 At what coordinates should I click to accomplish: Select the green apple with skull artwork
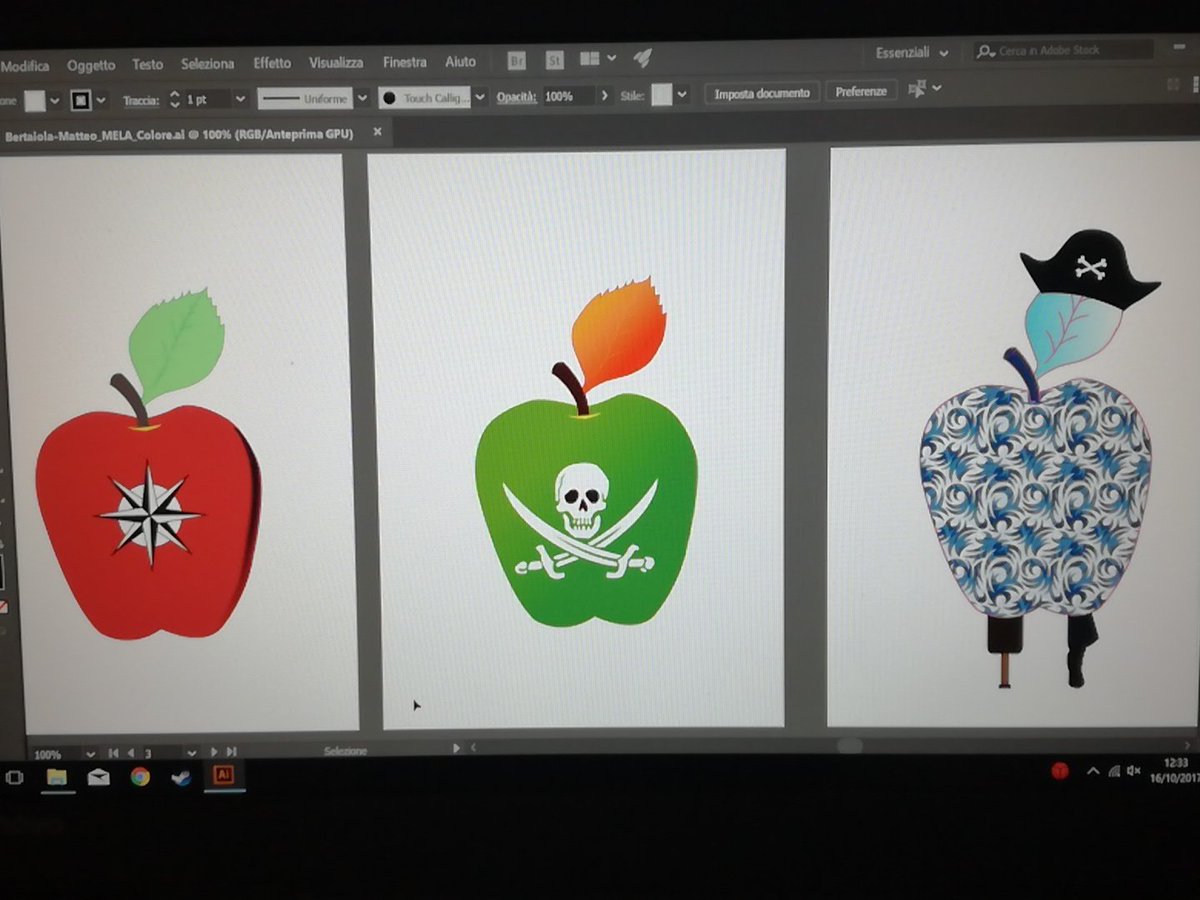coord(586,452)
